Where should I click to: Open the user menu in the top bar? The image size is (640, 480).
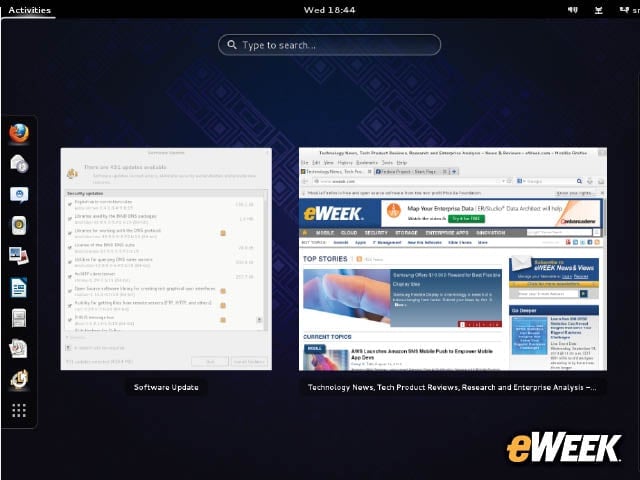click(x=629, y=10)
